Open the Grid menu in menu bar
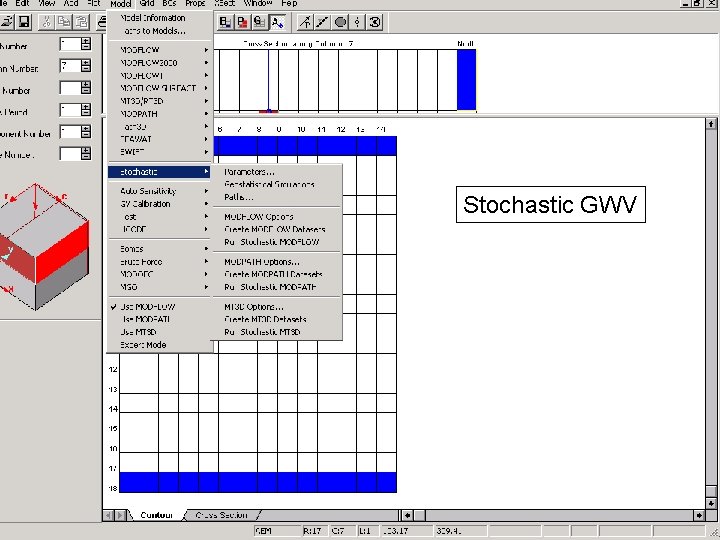Viewport: 720px width, 540px height. pyautogui.click(x=146, y=3)
